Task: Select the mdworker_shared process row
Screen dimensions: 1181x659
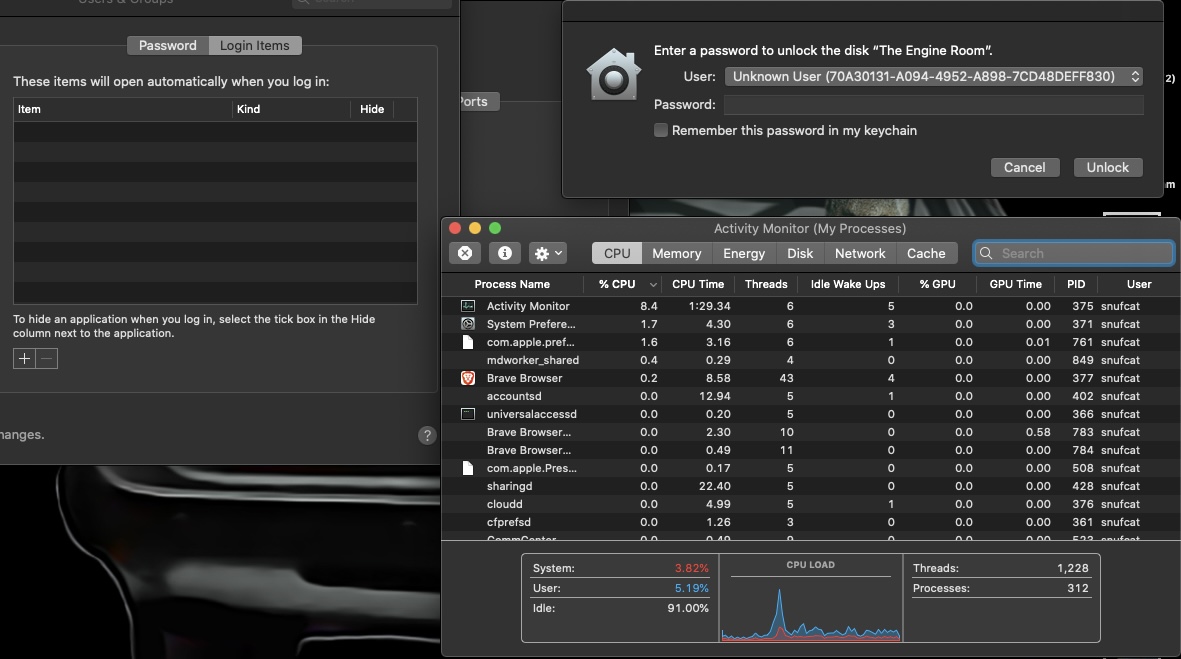Action: [811, 360]
